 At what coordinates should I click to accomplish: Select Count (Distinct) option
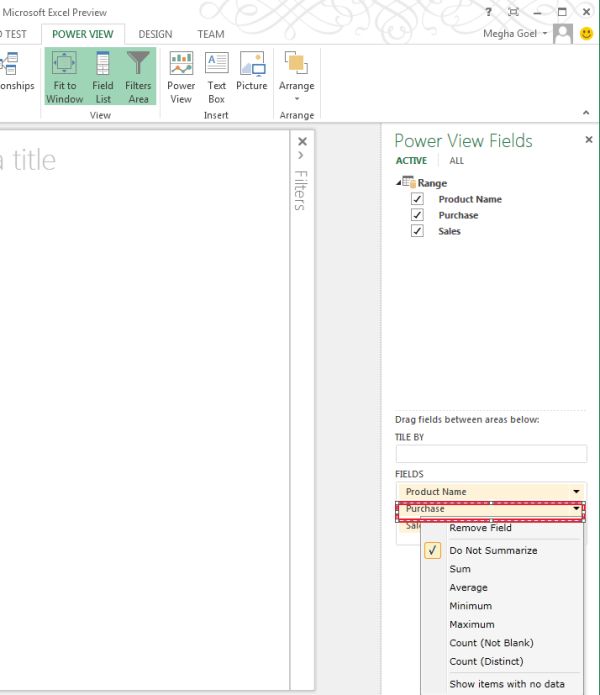pos(486,662)
